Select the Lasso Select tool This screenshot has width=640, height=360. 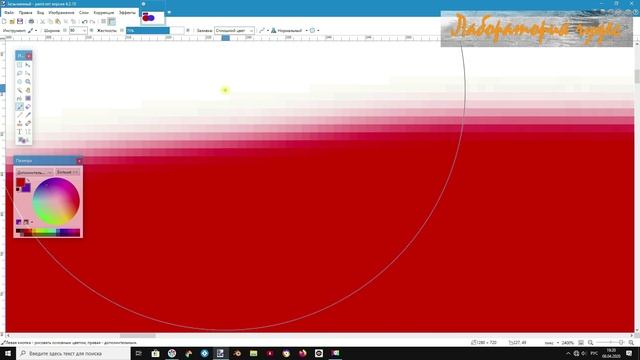pos(19,73)
